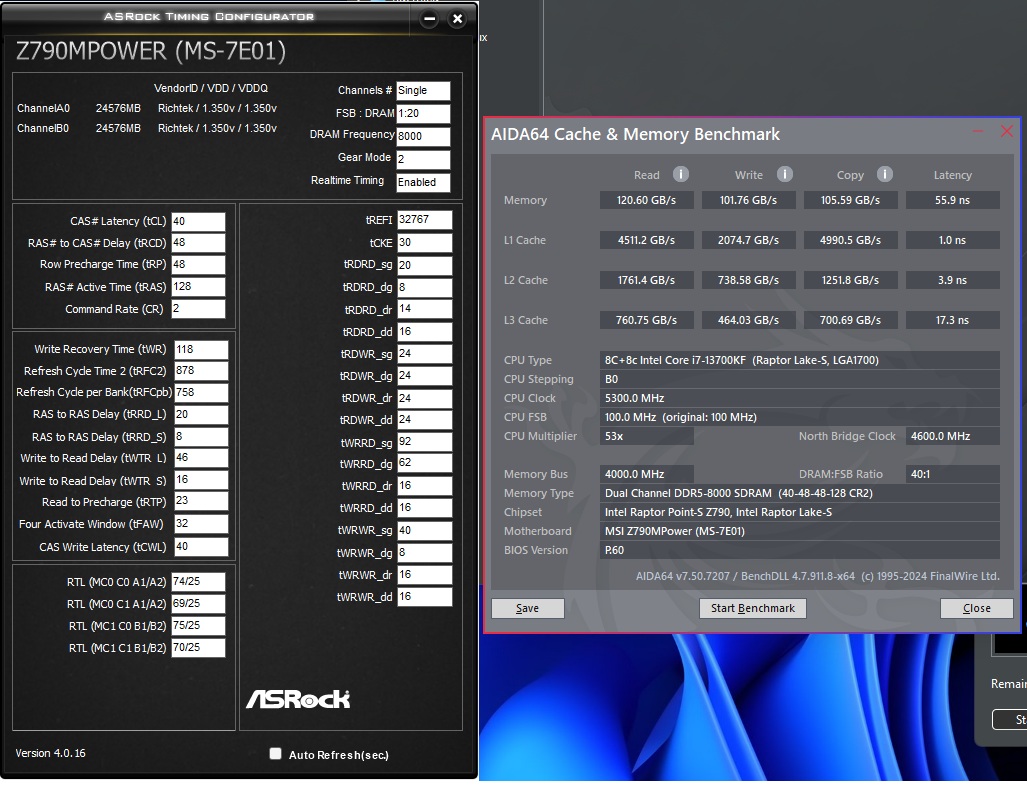1027x790 pixels.
Task: Click the tWTR_S value field
Action: (x=201, y=480)
